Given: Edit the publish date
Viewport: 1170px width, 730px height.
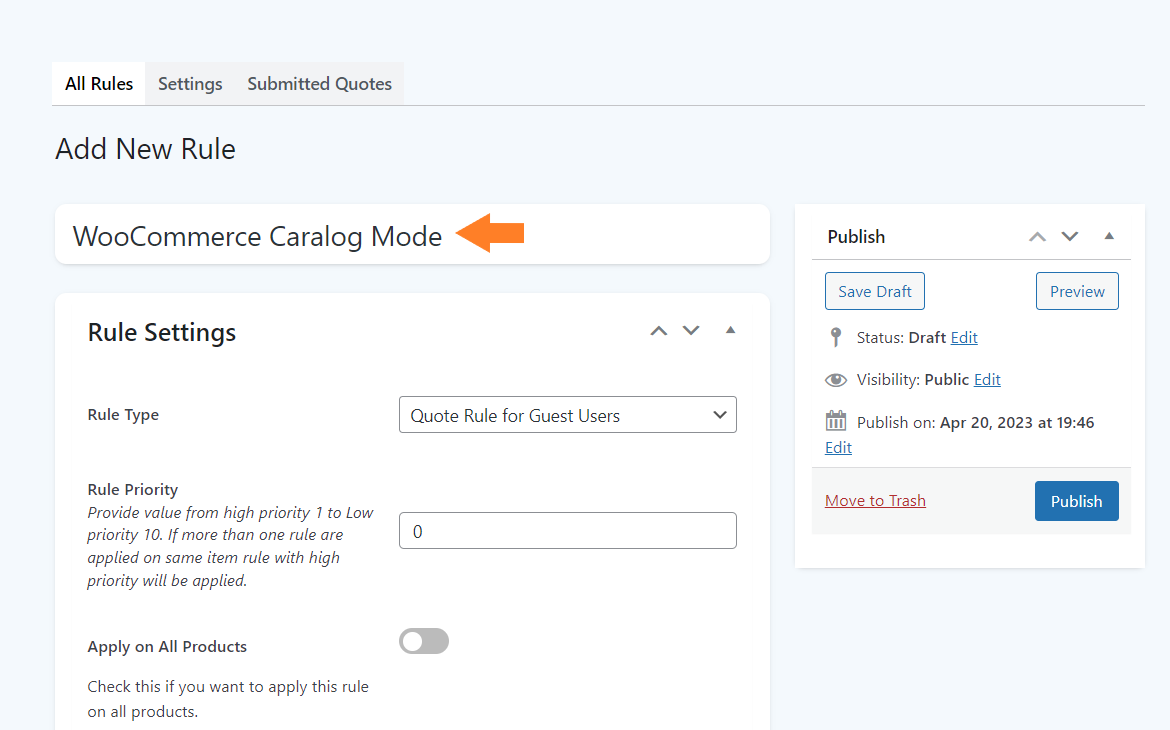Looking at the screenshot, I should coord(838,447).
